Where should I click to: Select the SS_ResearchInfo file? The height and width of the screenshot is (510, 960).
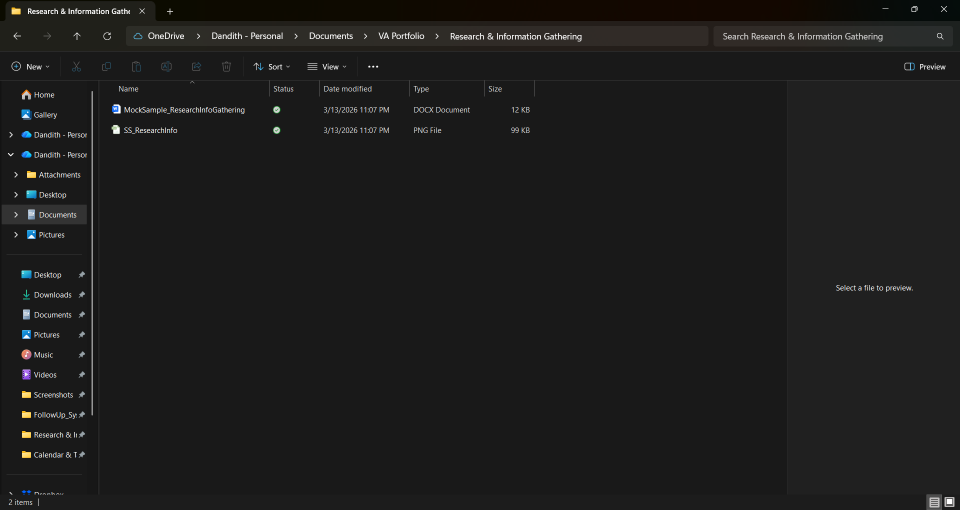point(150,130)
